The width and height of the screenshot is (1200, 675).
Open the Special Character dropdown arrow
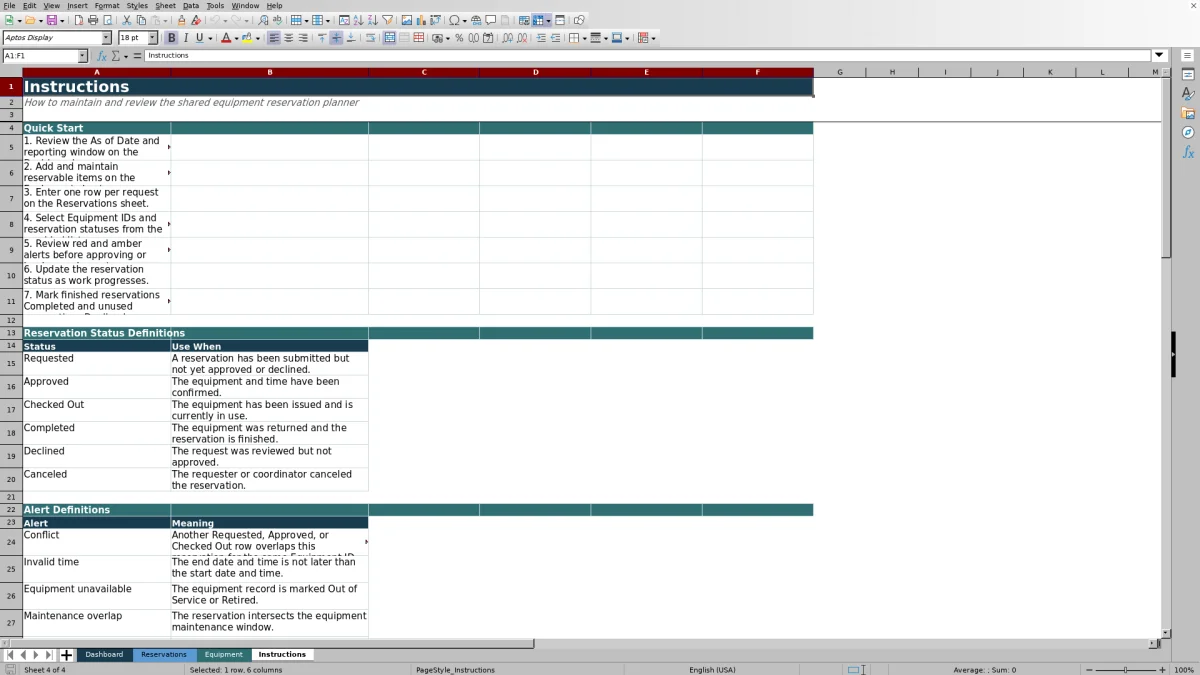coord(465,20)
